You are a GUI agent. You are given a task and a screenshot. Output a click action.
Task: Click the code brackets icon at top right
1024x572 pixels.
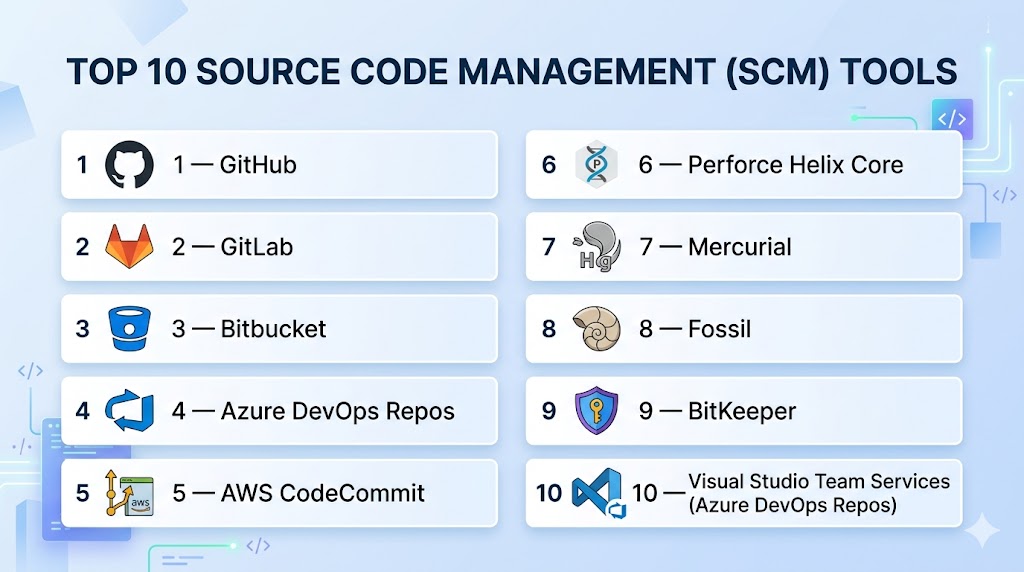coord(950,119)
